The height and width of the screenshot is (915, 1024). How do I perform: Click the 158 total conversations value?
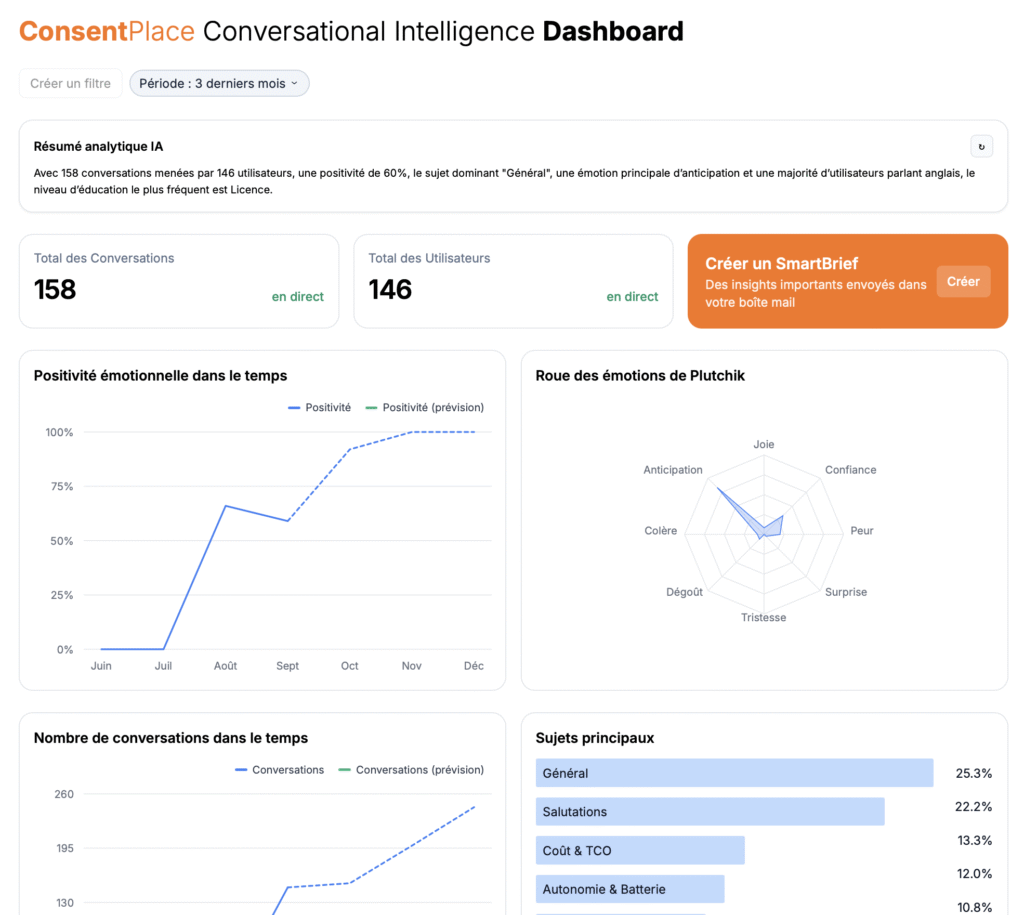pyautogui.click(x=56, y=289)
